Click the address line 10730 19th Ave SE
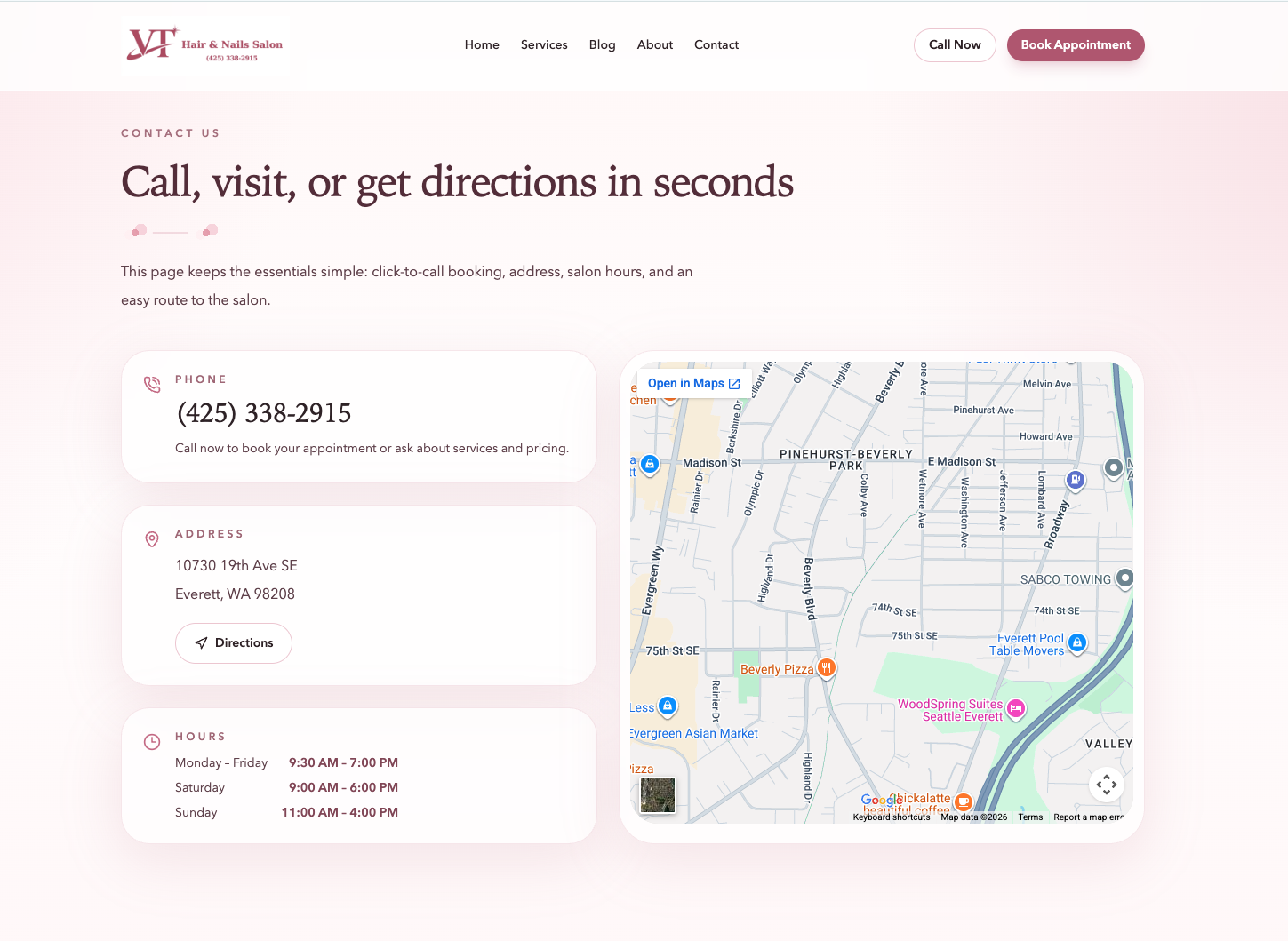 [x=236, y=566]
